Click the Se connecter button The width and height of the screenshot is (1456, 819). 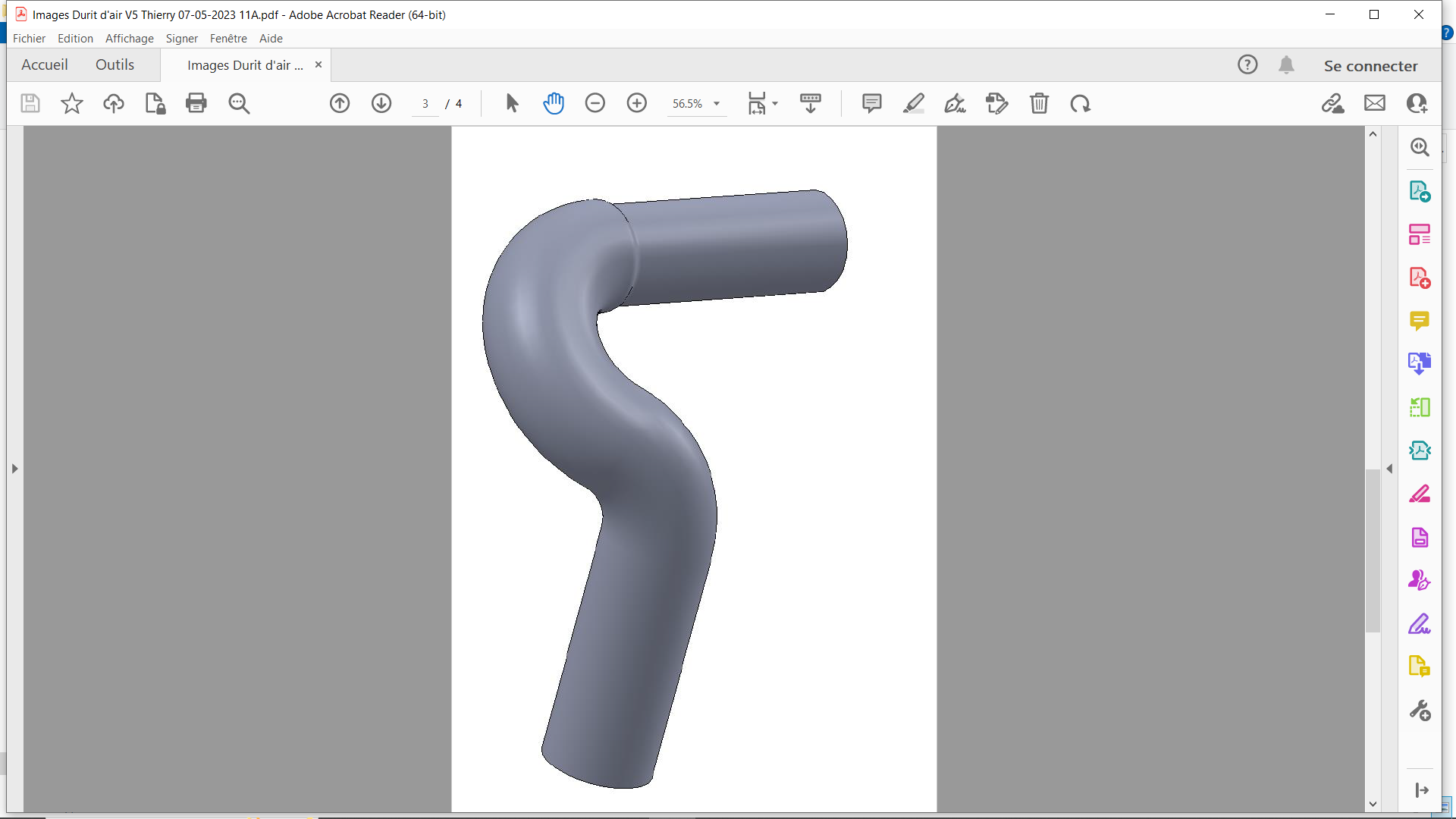click(x=1370, y=66)
